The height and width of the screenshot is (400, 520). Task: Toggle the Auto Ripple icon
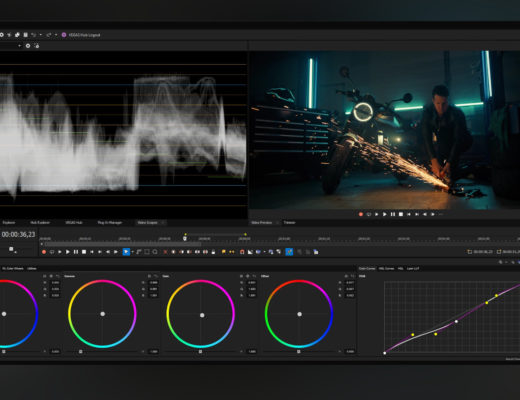point(258,252)
